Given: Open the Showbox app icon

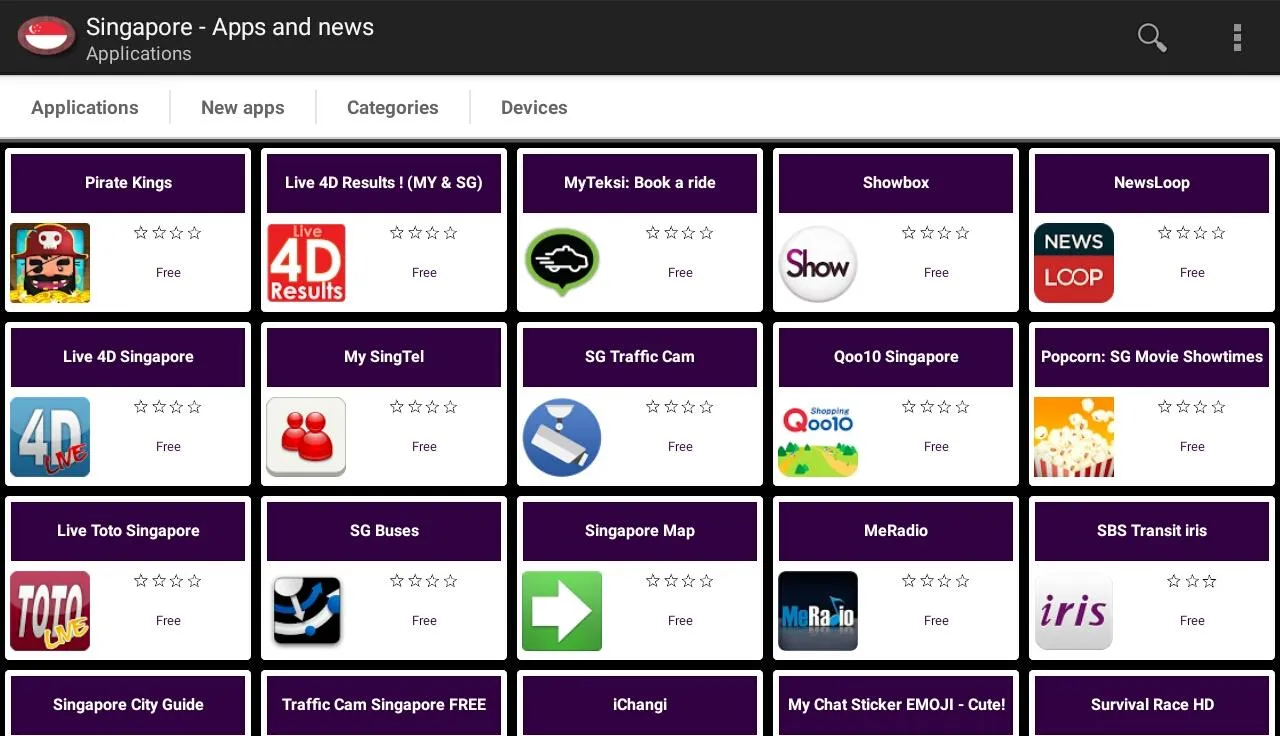Looking at the screenshot, I should (818, 263).
